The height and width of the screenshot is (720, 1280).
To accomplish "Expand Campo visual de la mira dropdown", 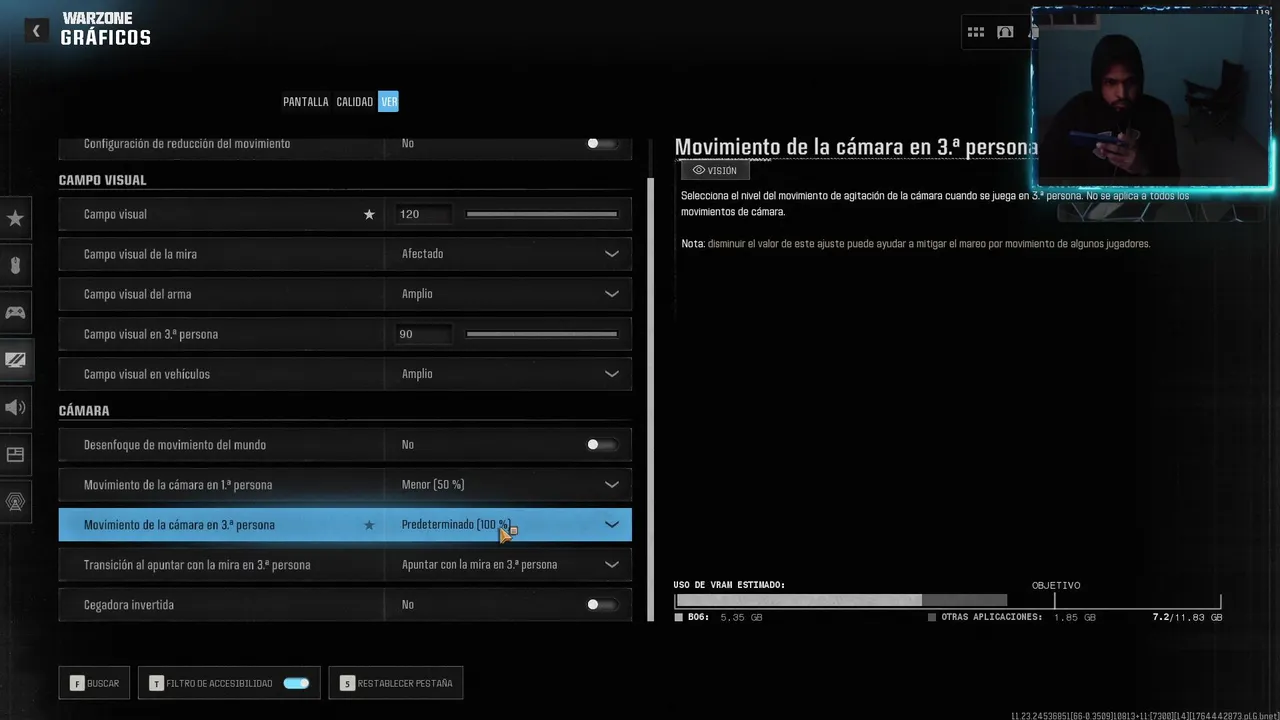I will coord(612,254).
